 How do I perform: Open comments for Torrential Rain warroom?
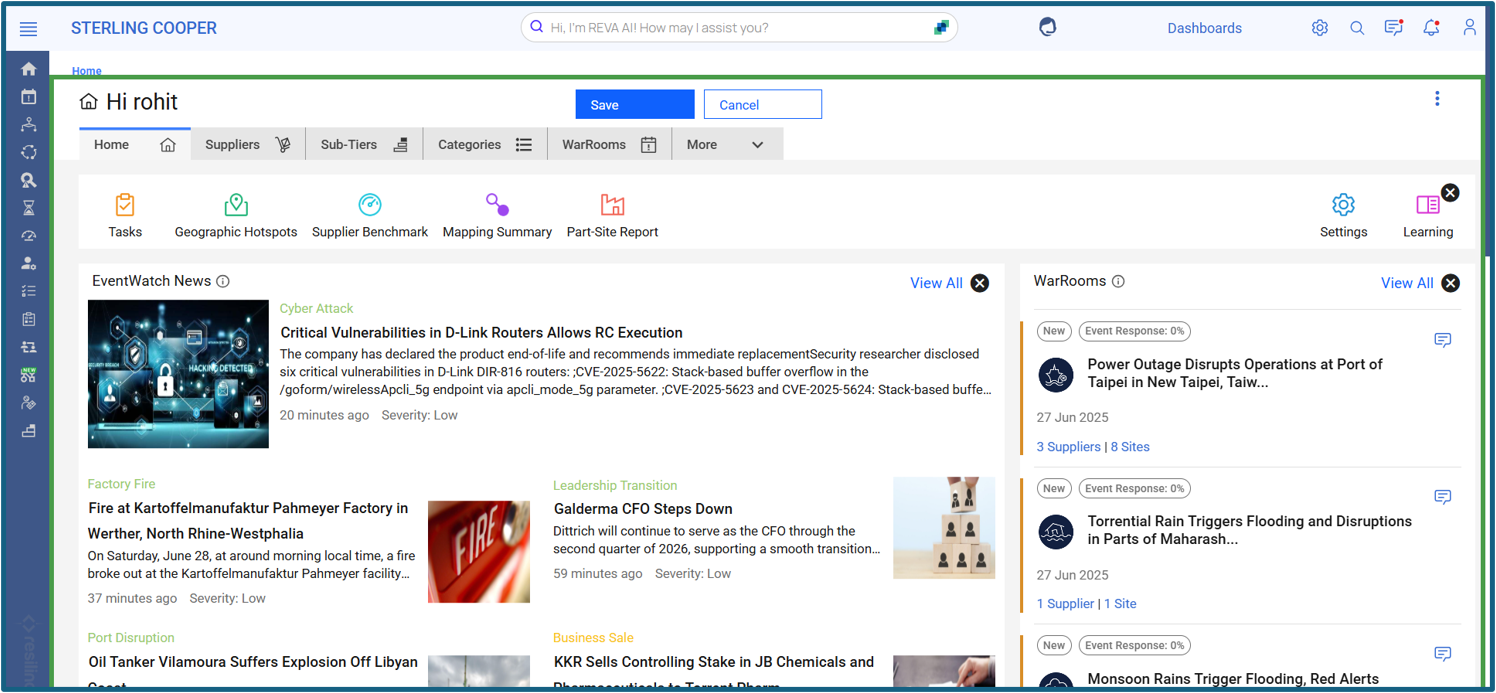click(1442, 497)
